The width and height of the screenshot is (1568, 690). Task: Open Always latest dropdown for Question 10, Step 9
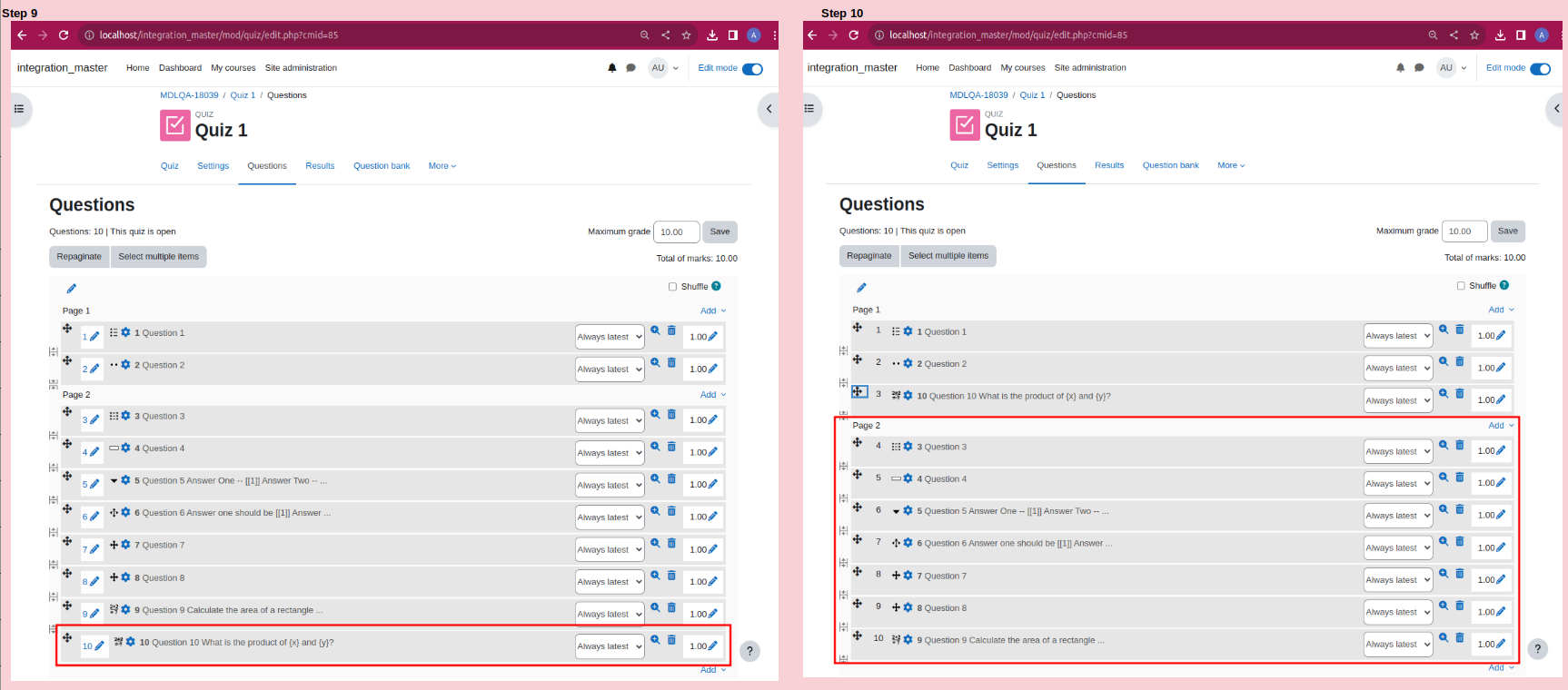click(610, 646)
